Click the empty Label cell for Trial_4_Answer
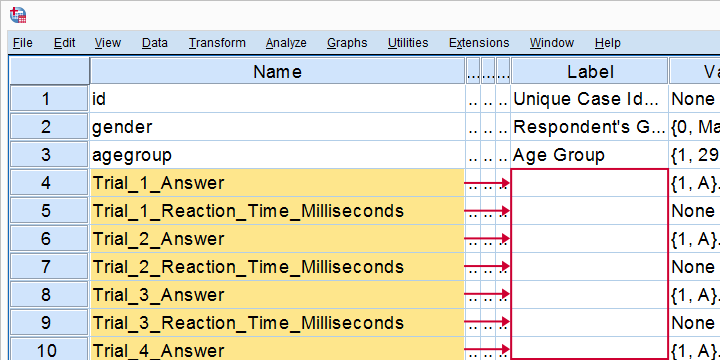The height and width of the screenshot is (360, 720). coord(590,349)
